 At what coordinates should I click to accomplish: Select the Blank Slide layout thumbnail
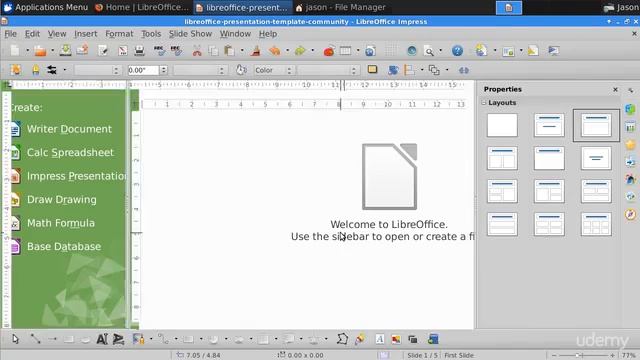coord(502,125)
